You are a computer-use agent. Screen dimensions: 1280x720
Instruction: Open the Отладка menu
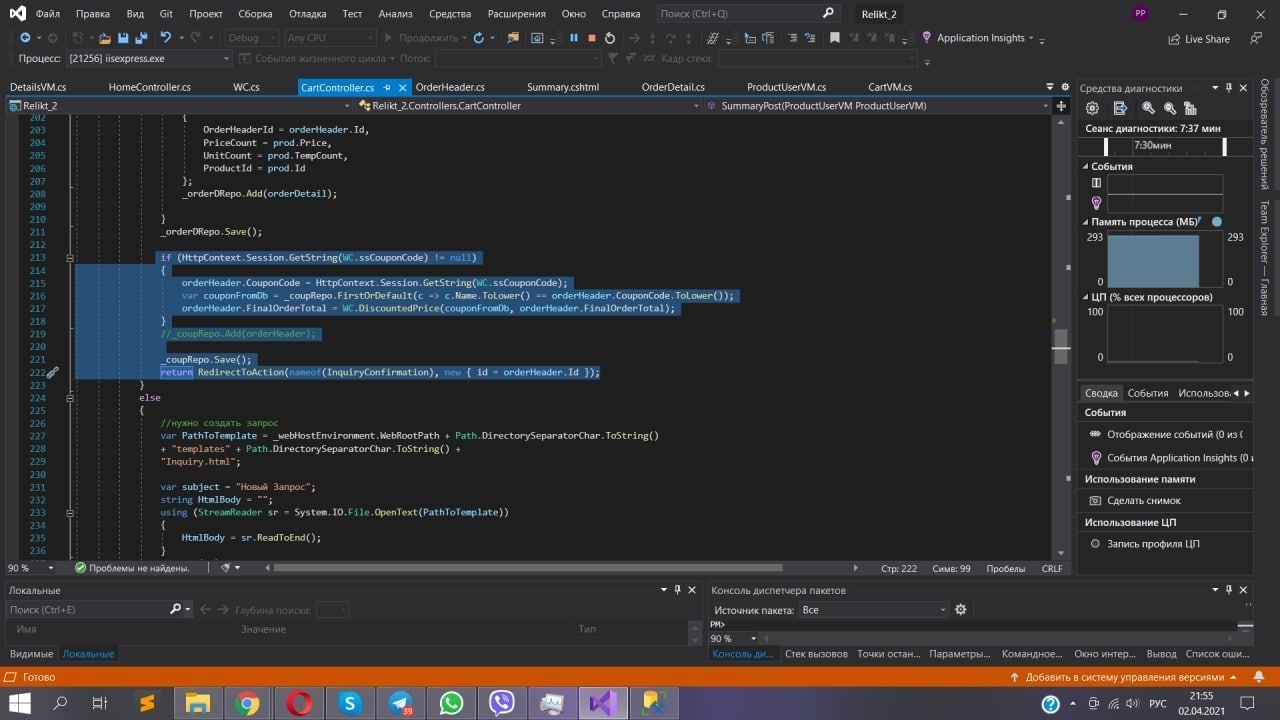coord(308,14)
